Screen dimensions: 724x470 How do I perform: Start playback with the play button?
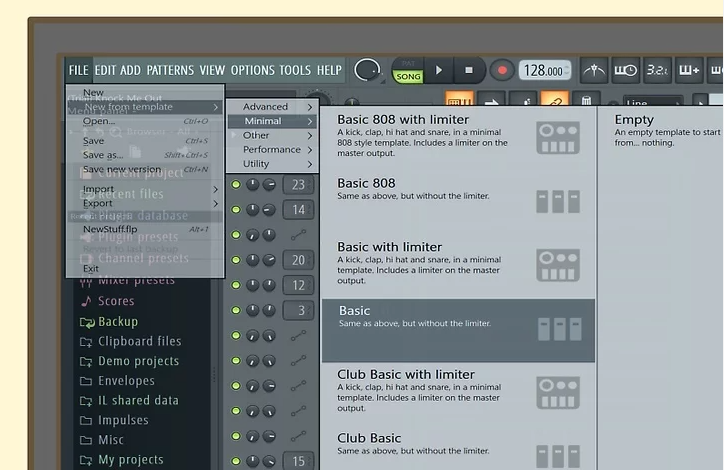439,70
